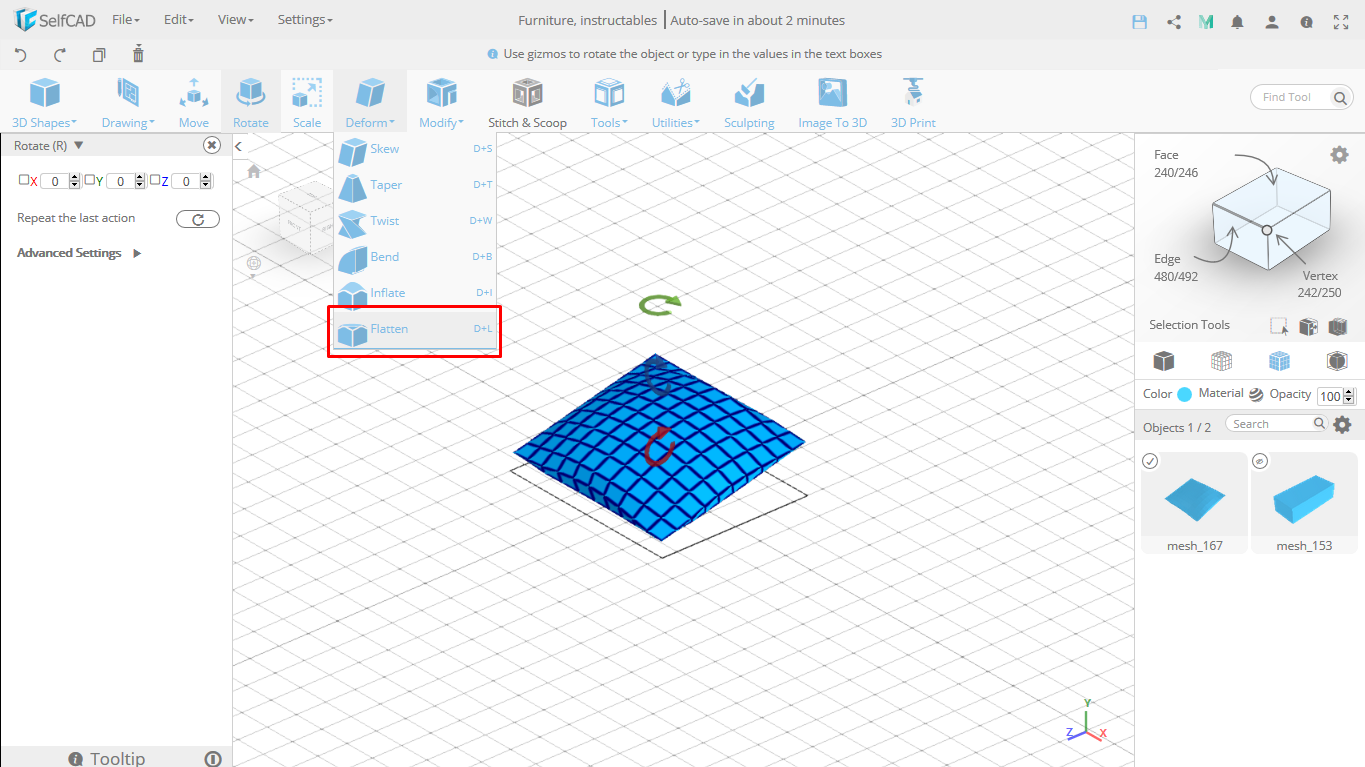Open the Image To 3D tool

click(x=832, y=103)
